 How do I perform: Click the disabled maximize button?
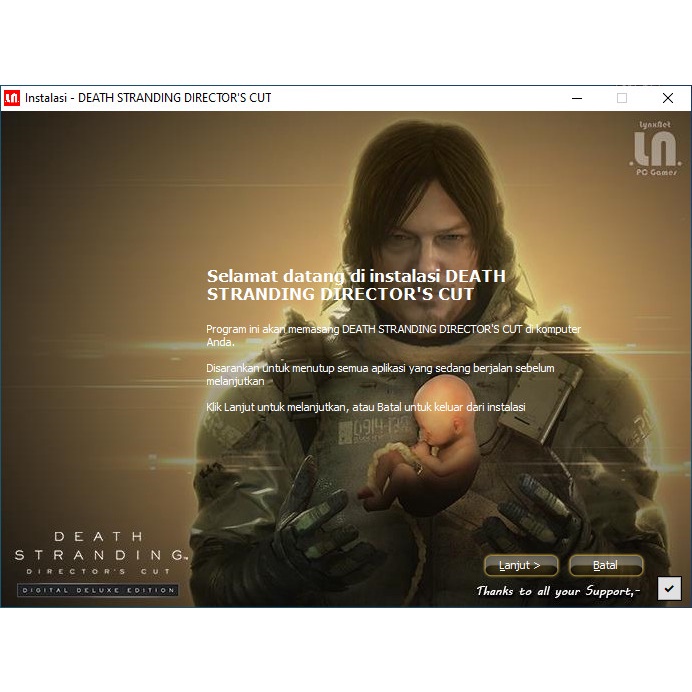(x=622, y=98)
